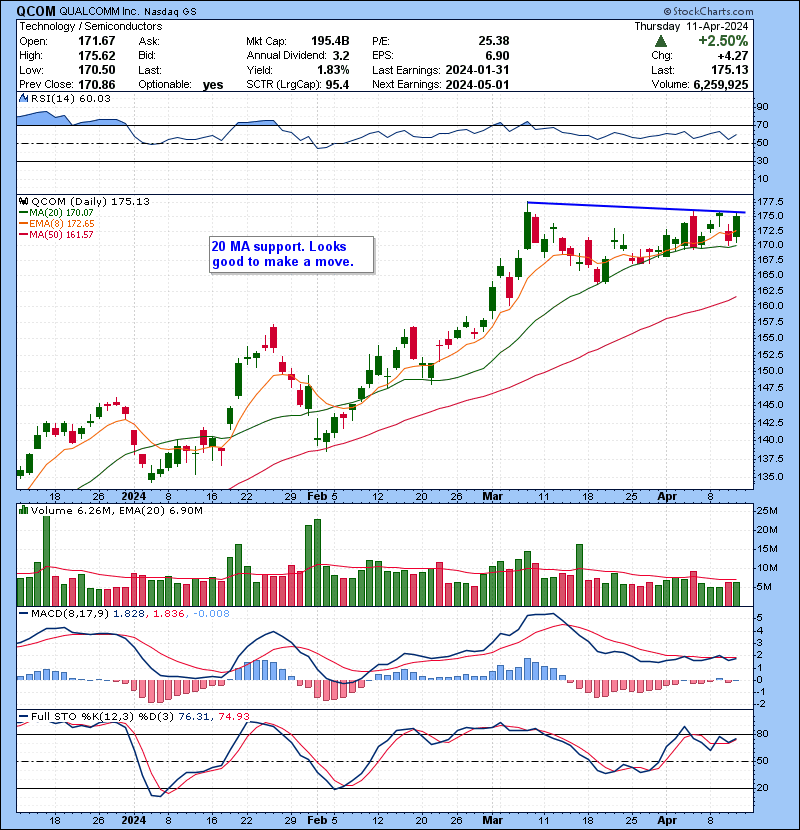Click the Next Earnings date 2024-05-01
Image resolution: width=800 pixels, height=830 pixels.
click(x=477, y=85)
